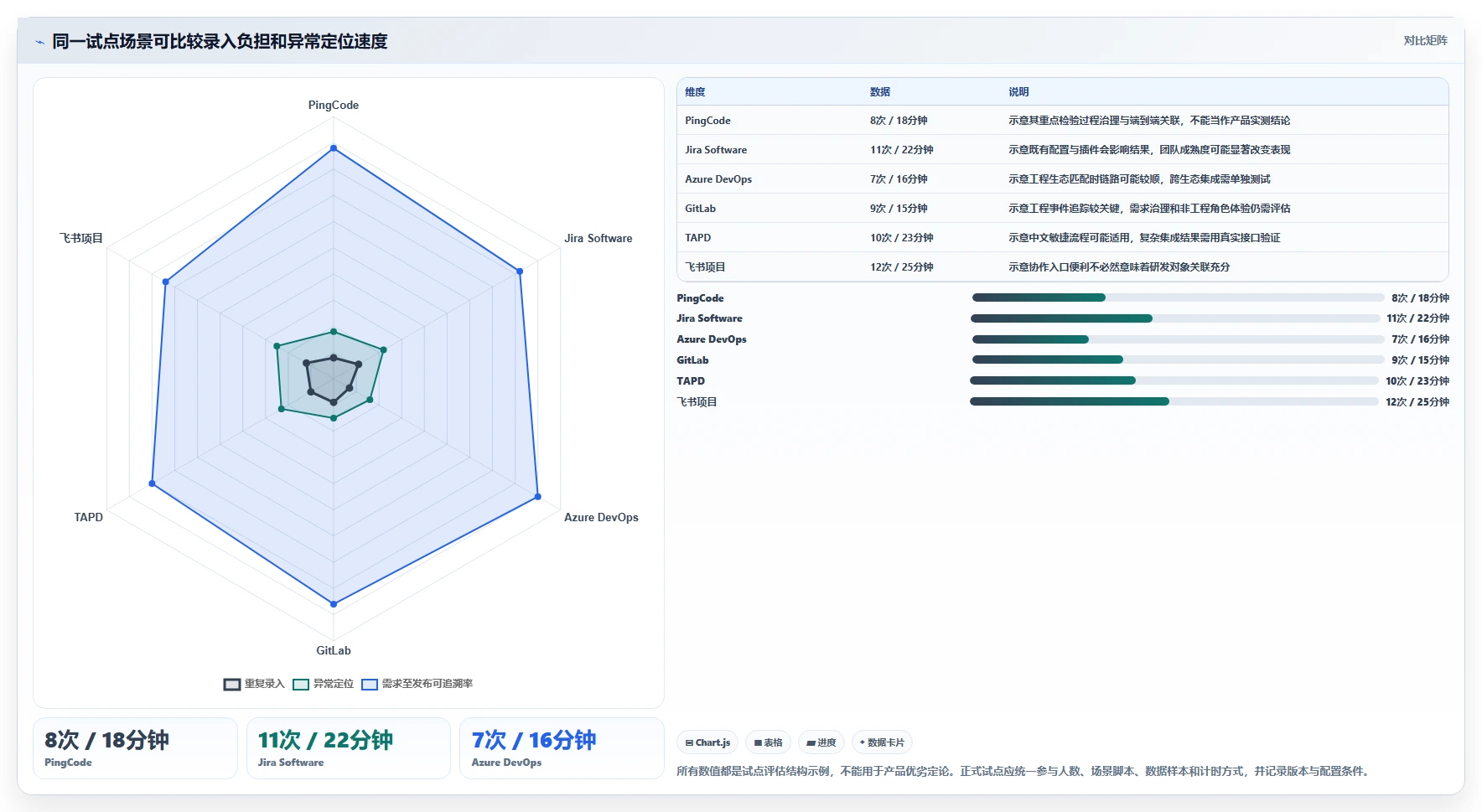The height and width of the screenshot is (812, 1482).
Task: Click the 维度 column header
Action: 695,92
